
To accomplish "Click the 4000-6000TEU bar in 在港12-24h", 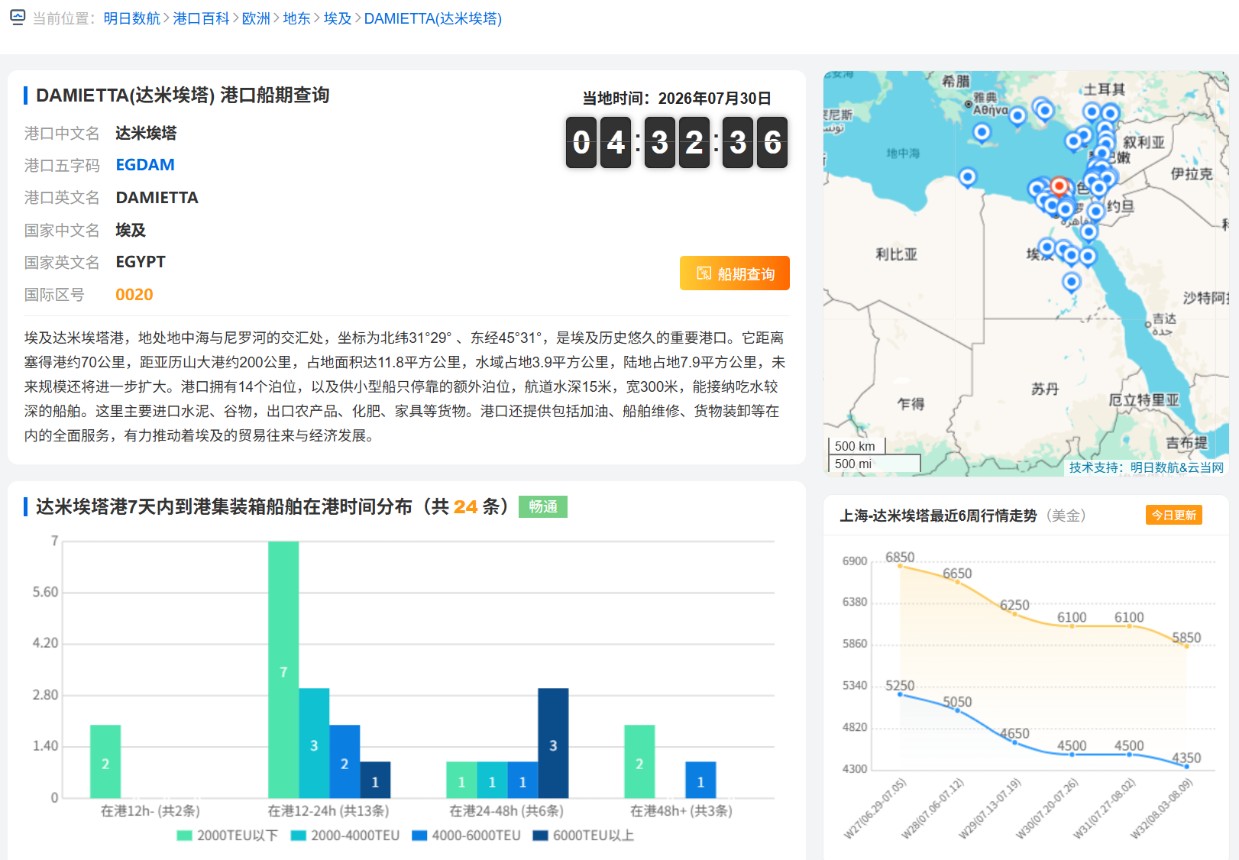I will coord(345,762).
